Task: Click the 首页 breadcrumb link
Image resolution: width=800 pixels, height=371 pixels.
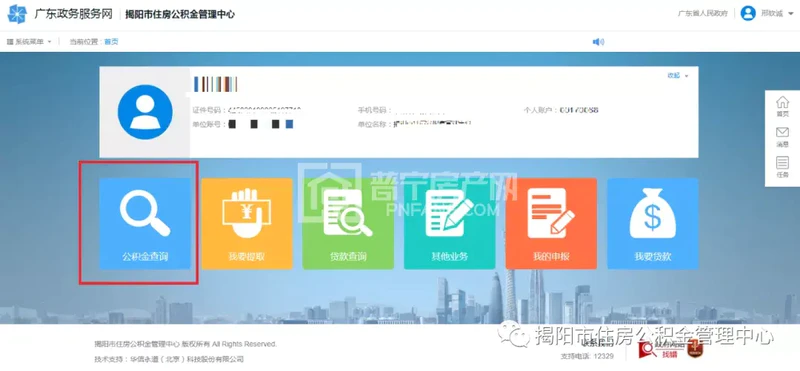Action: (x=111, y=42)
